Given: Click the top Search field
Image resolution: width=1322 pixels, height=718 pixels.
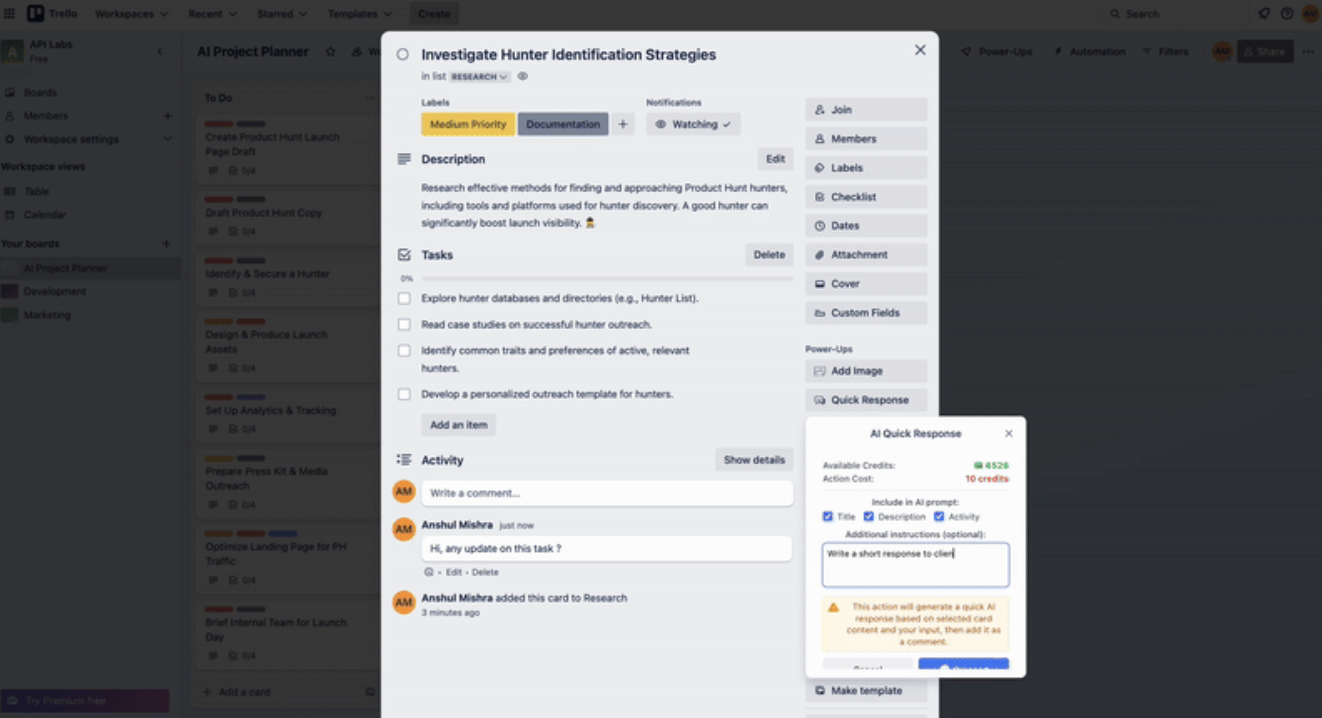Looking at the screenshot, I should 1175,14.
